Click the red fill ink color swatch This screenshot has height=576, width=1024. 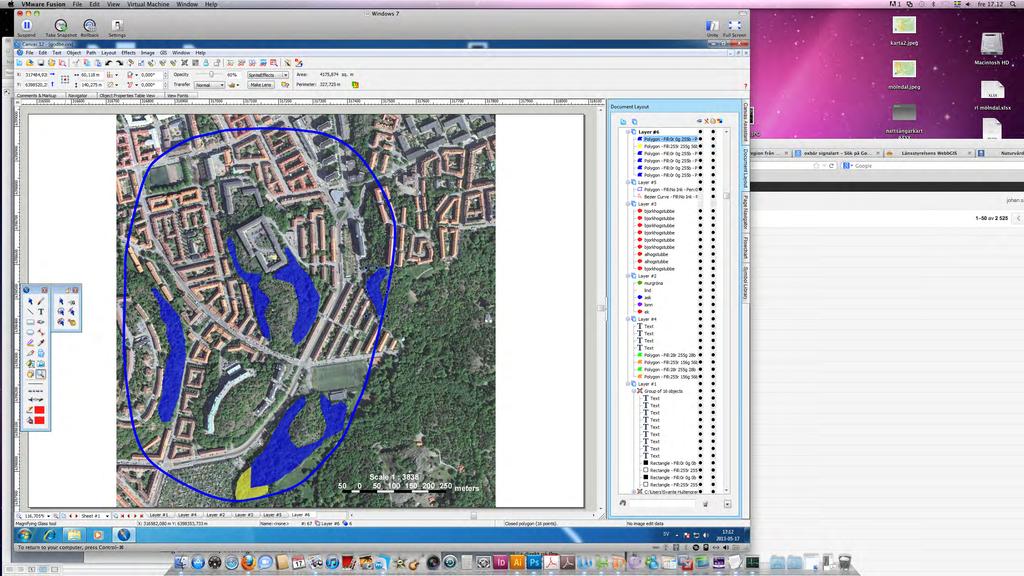click(x=39, y=421)
